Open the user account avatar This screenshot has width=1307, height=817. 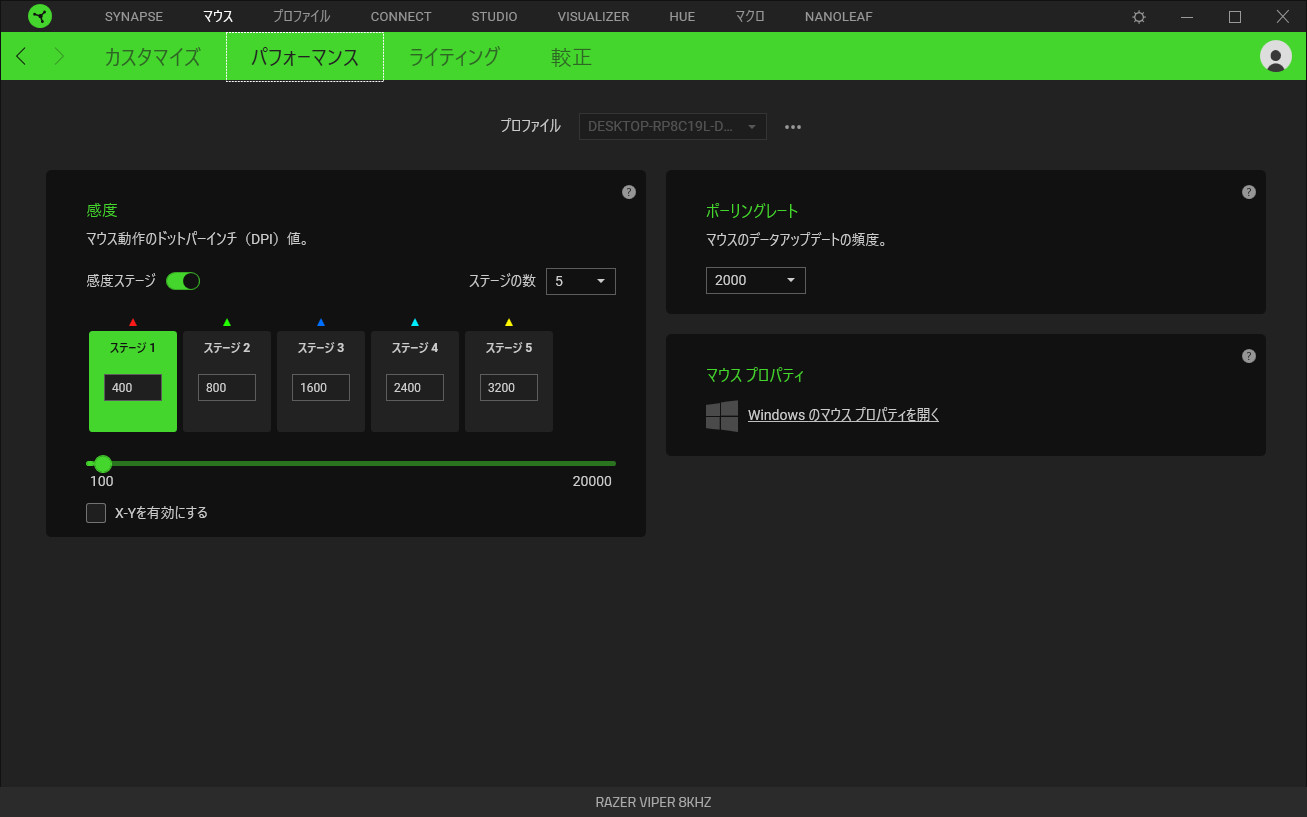coord(1276,56)
